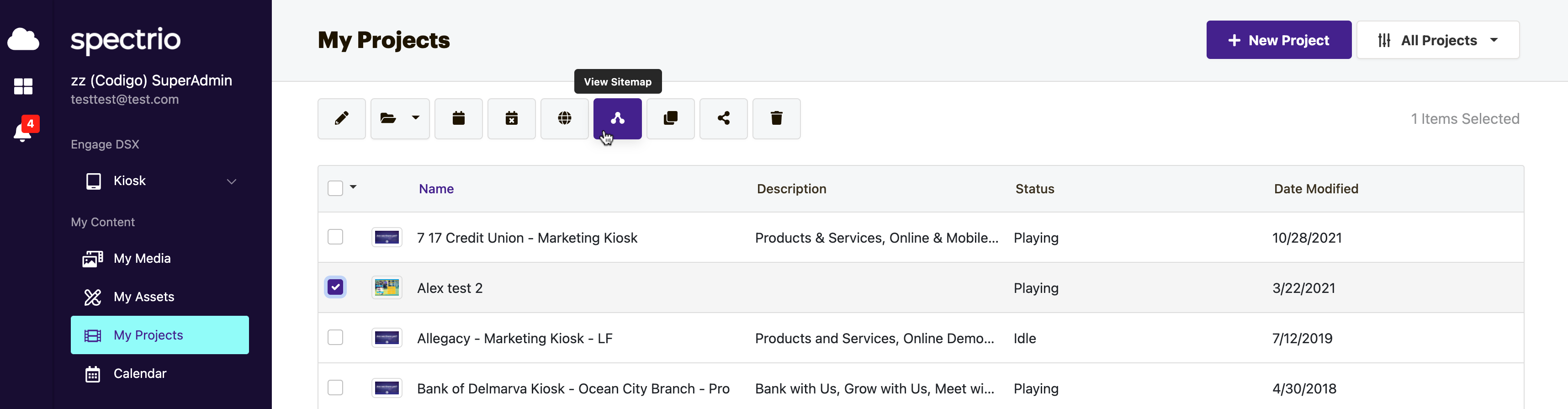Click date 7/12/2019 in Allegacy row
This screenshot has width=1568, height=409.
(x=1302, y=339)
